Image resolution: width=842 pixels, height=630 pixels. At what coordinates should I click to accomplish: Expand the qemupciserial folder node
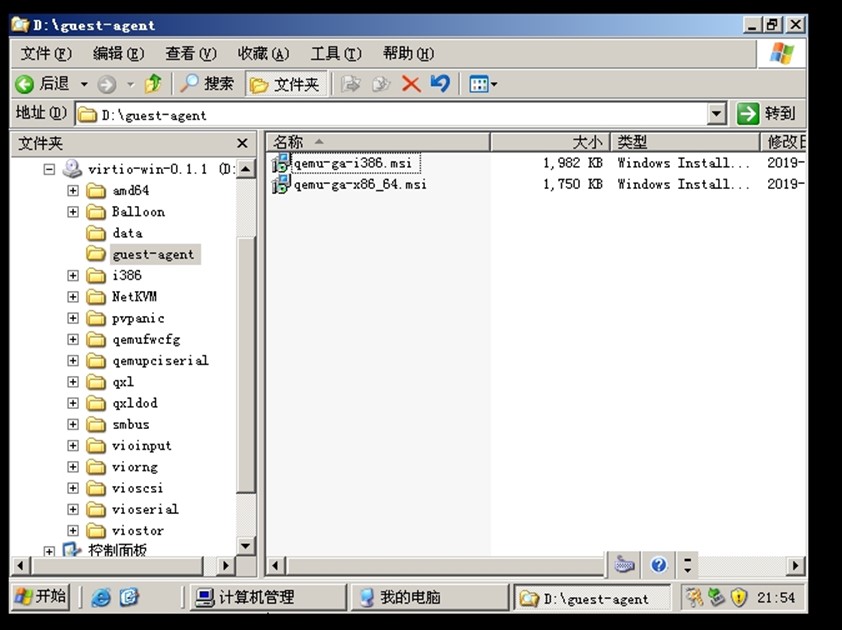click(72, 360)
